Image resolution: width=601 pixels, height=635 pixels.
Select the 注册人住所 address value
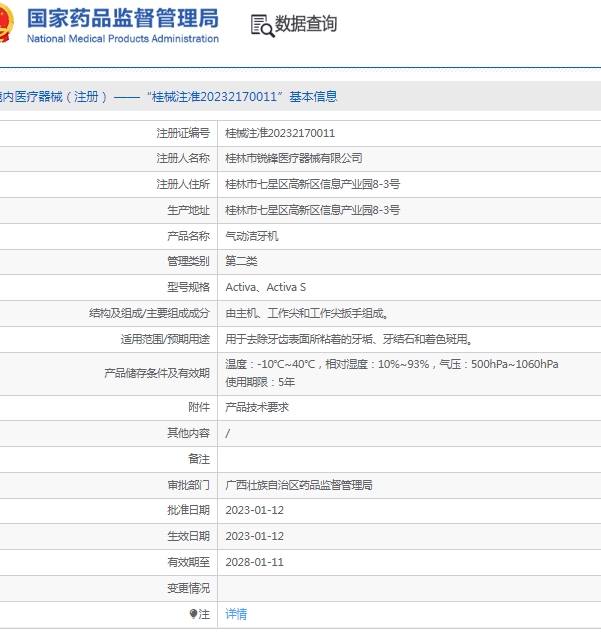pos(313,184)
